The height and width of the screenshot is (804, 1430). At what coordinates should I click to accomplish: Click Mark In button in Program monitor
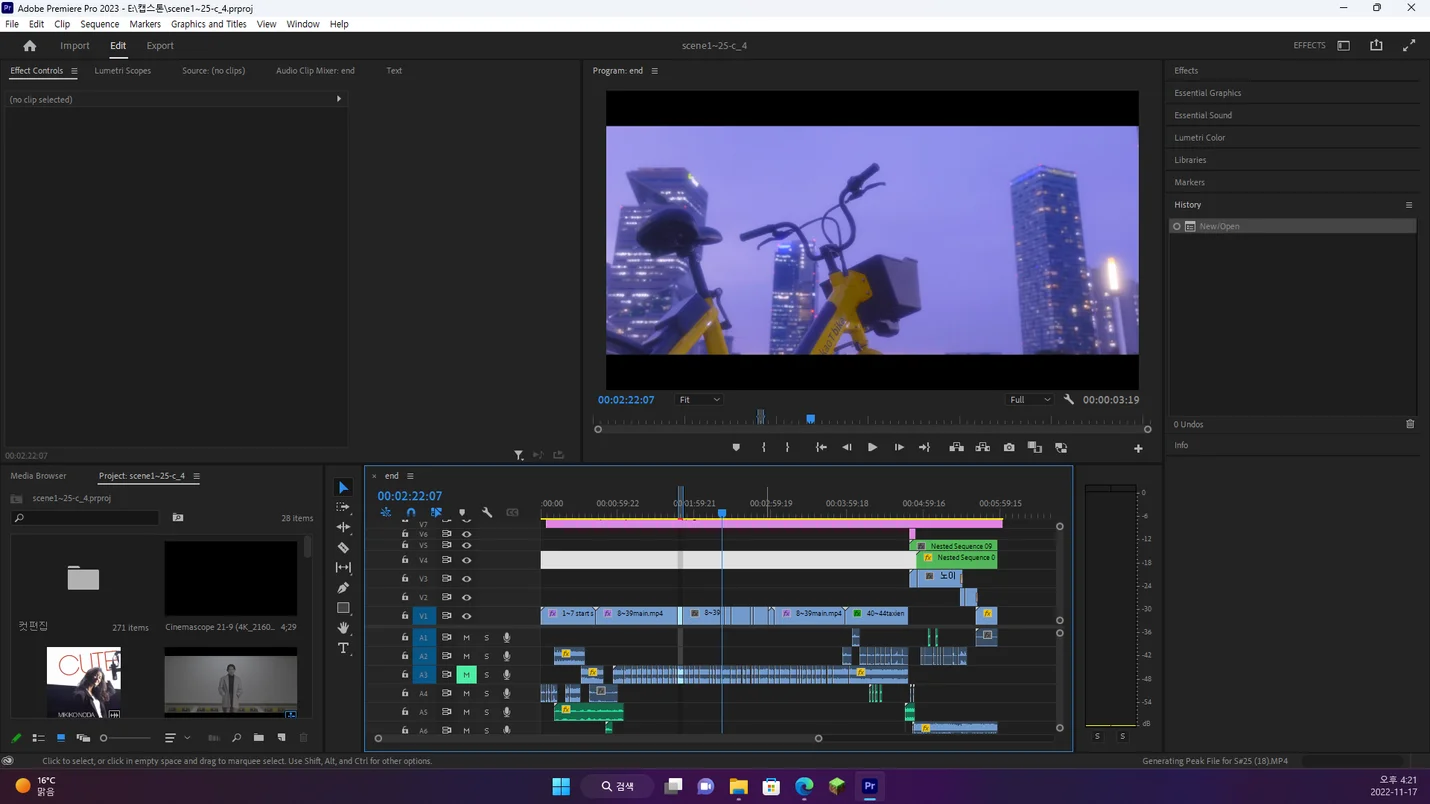pyautogui.click(x=763, y=448)
